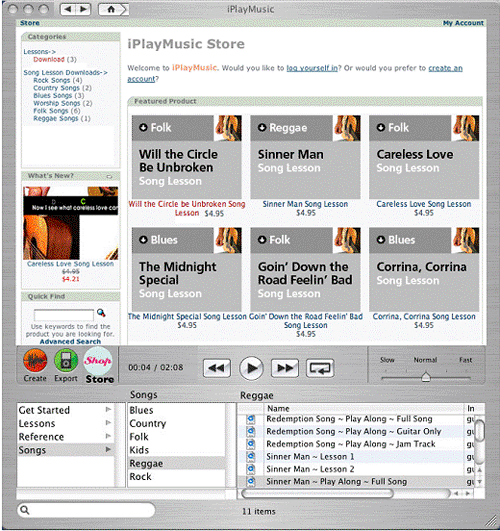Viewport: 500px width, 531px height.
Task: Expand the Songs row arrow
Action: tap(108, 449)
